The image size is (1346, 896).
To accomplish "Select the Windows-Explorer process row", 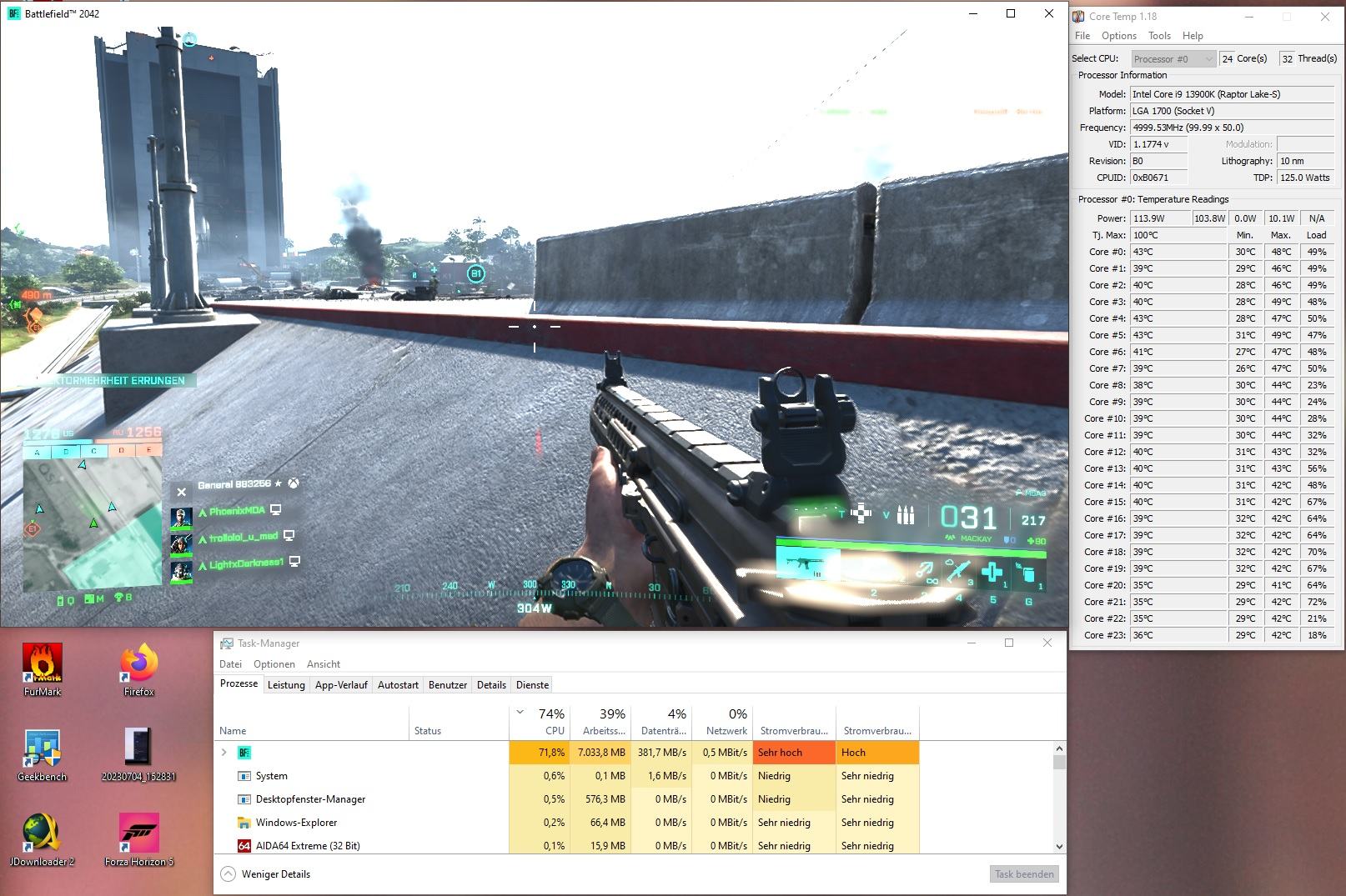I will (567, 822).
